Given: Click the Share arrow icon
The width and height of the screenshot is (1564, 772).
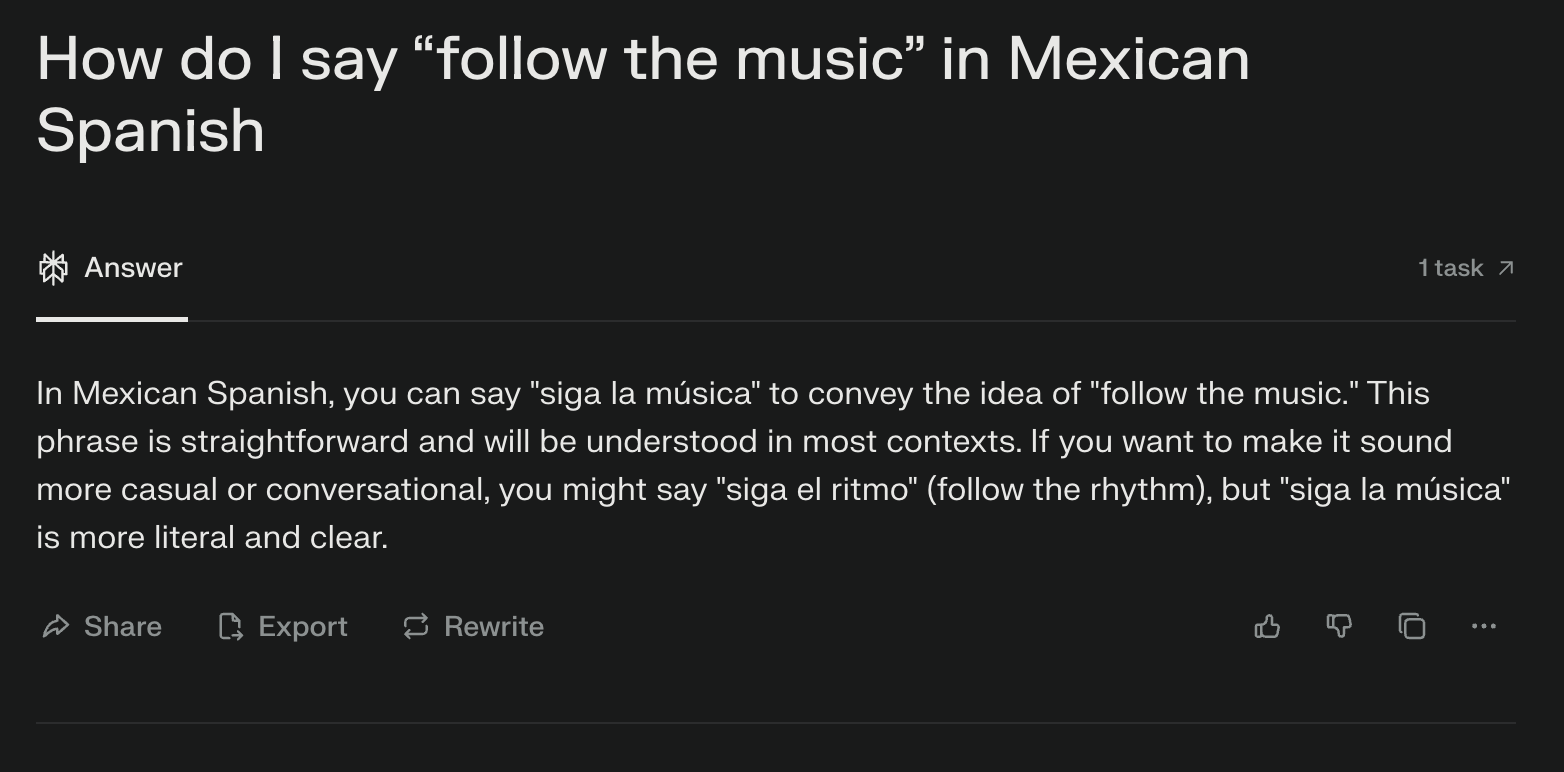Looking at the screenshot, I should tap(56, 626).
